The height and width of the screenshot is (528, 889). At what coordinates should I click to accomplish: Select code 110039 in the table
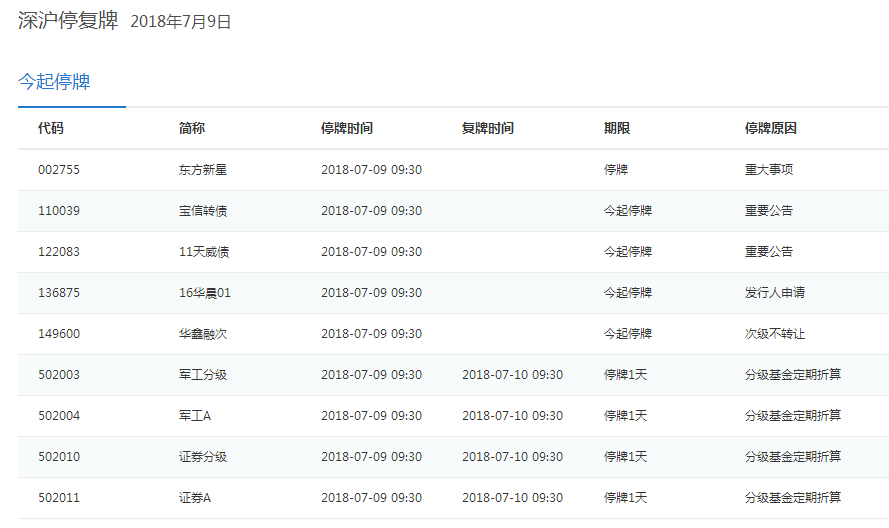pos(59,211)
